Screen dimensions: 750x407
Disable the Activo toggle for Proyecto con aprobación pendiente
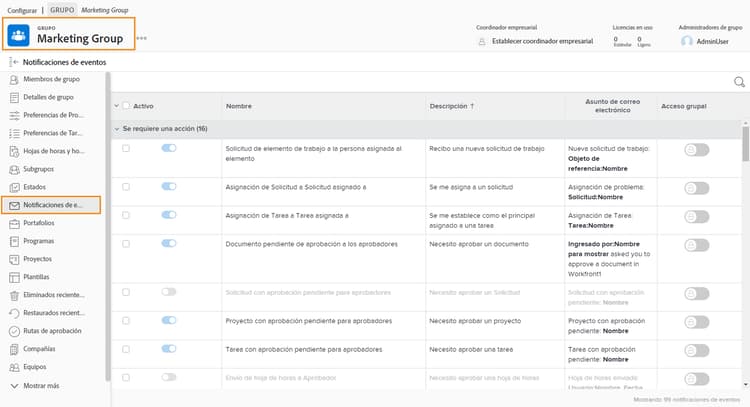169,320
